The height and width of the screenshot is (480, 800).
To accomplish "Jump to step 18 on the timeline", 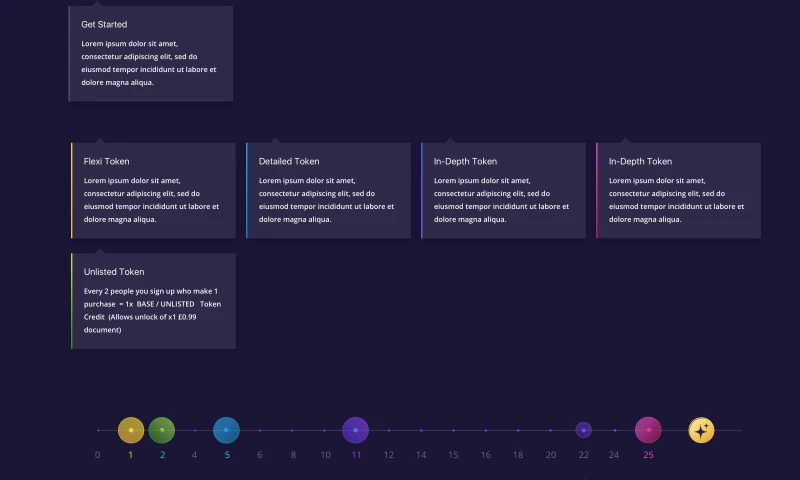I will 518,430.
